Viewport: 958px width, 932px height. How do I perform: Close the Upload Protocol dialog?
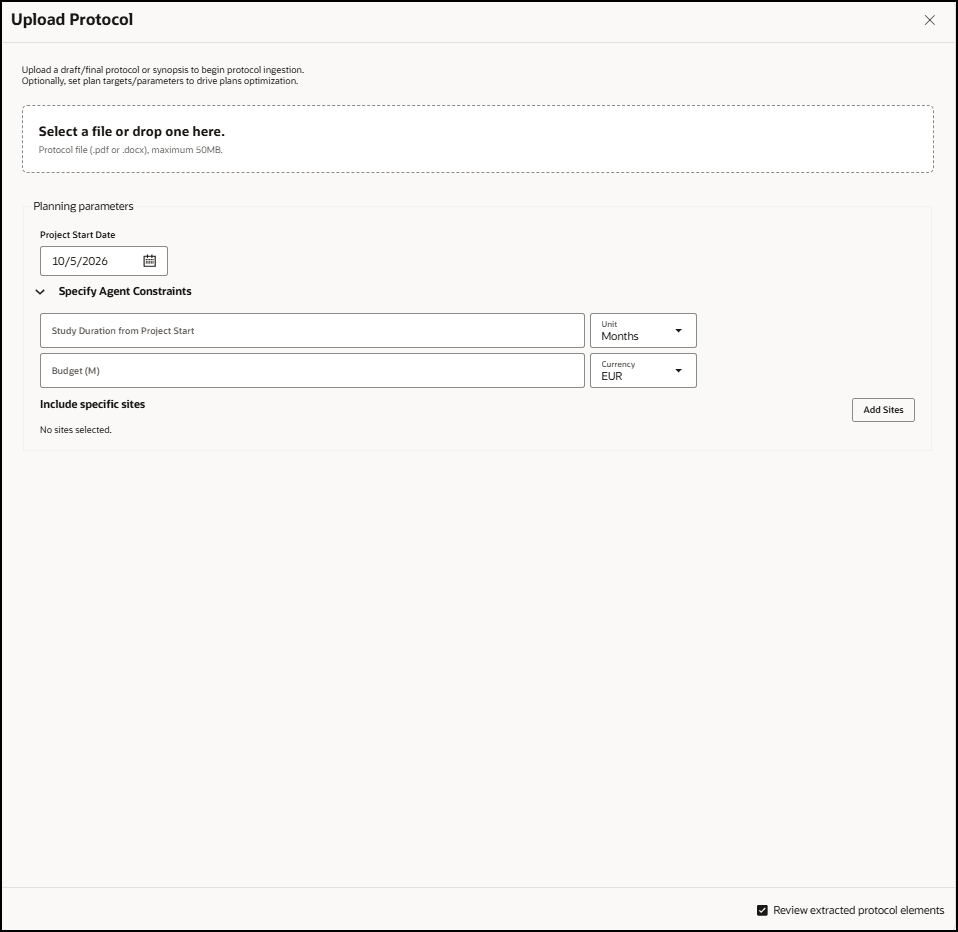tap(929, 20)
